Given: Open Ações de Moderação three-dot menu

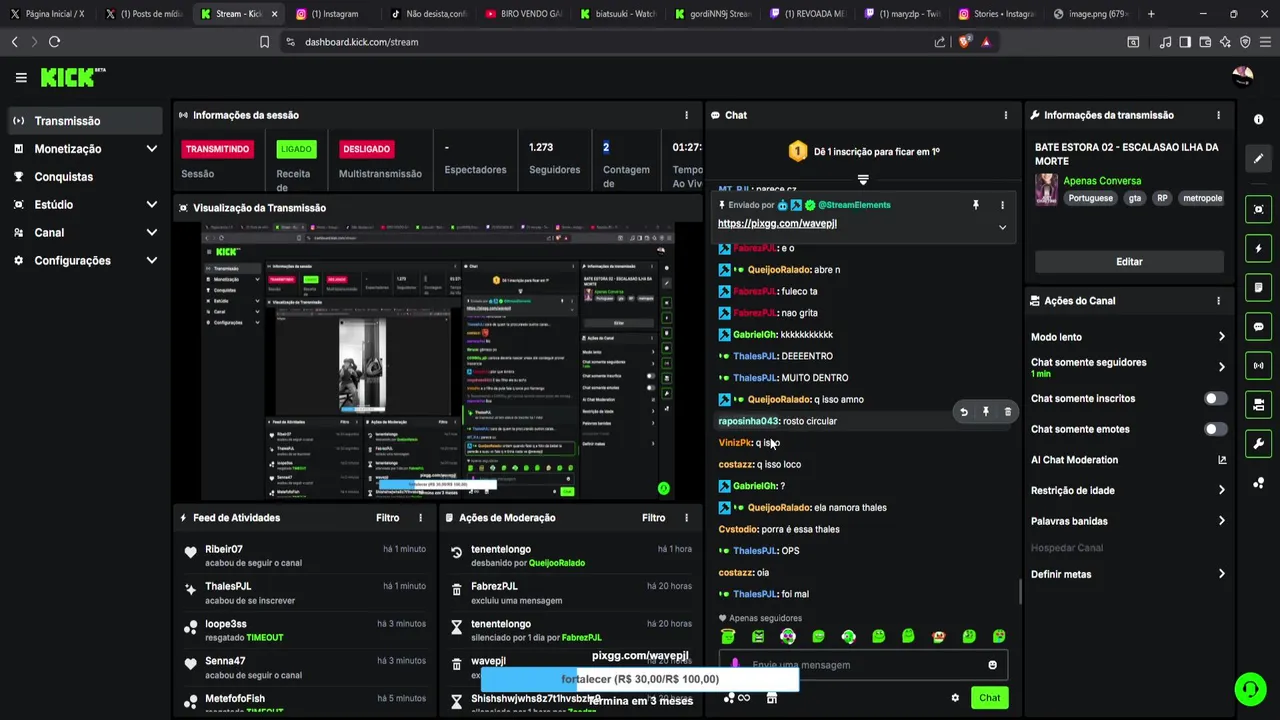Looking at the screenshot, I should tap(686, 518).
